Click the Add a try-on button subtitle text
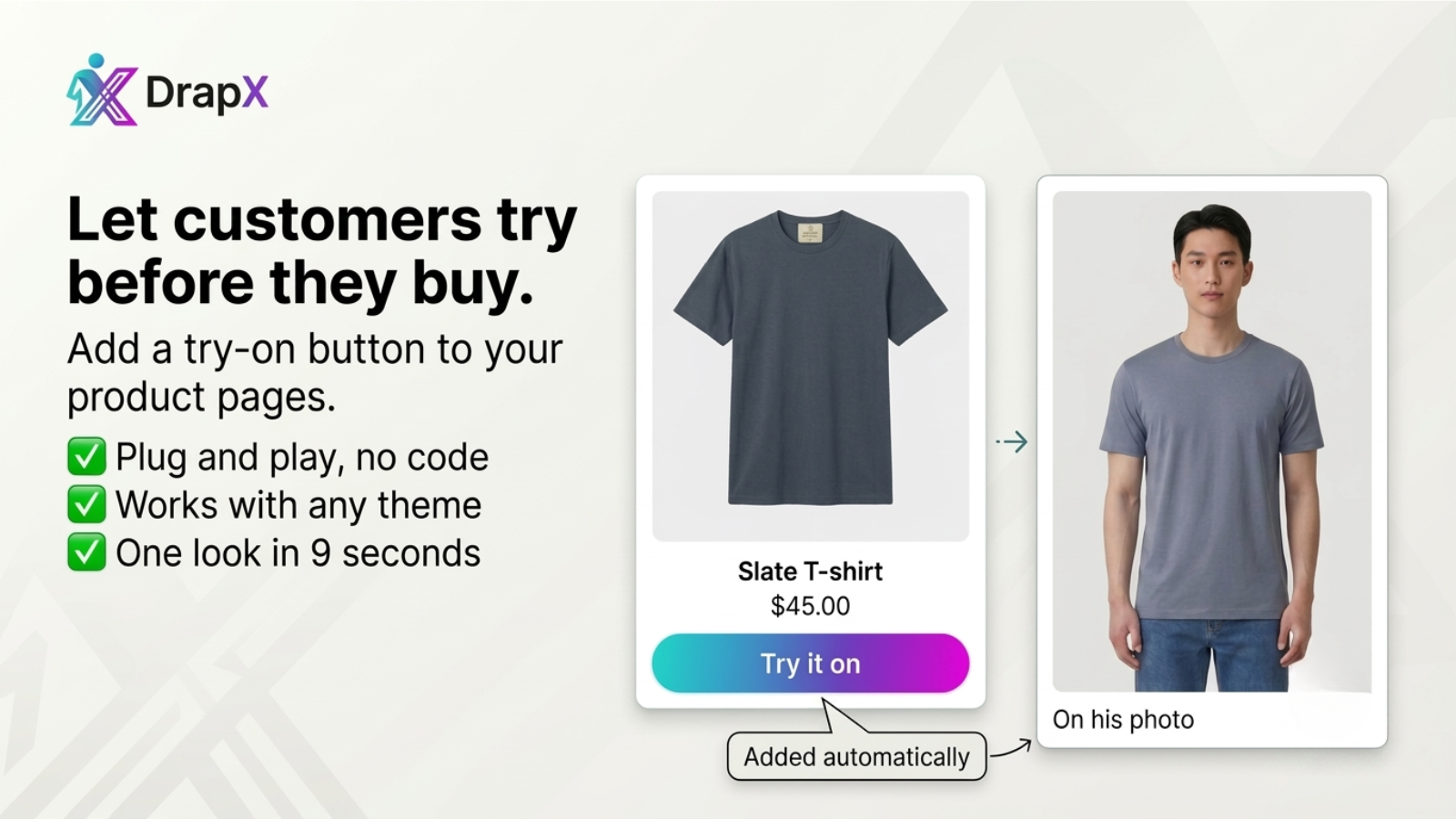 click(x=315, y=373)
